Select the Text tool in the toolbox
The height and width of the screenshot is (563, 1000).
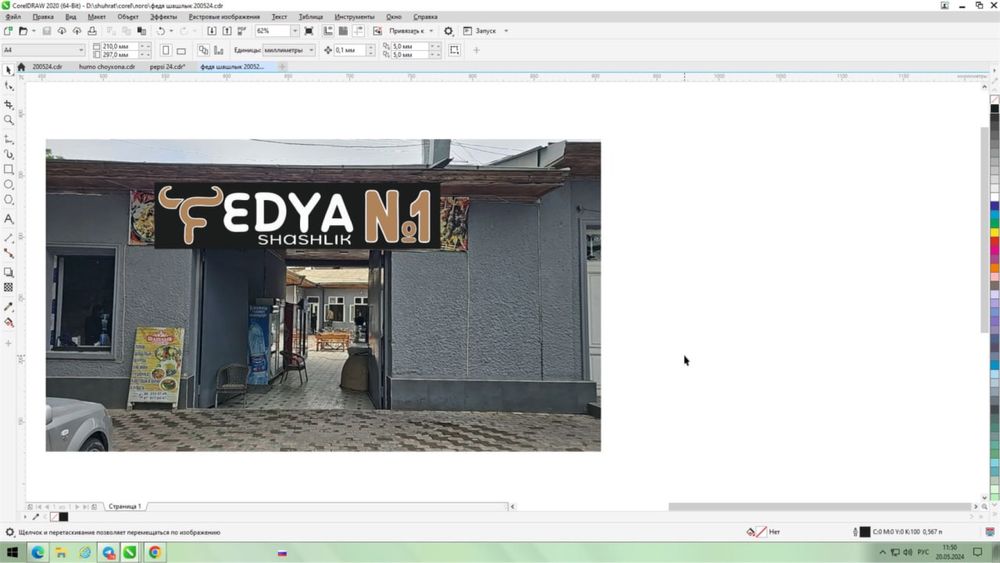[9, 218]
